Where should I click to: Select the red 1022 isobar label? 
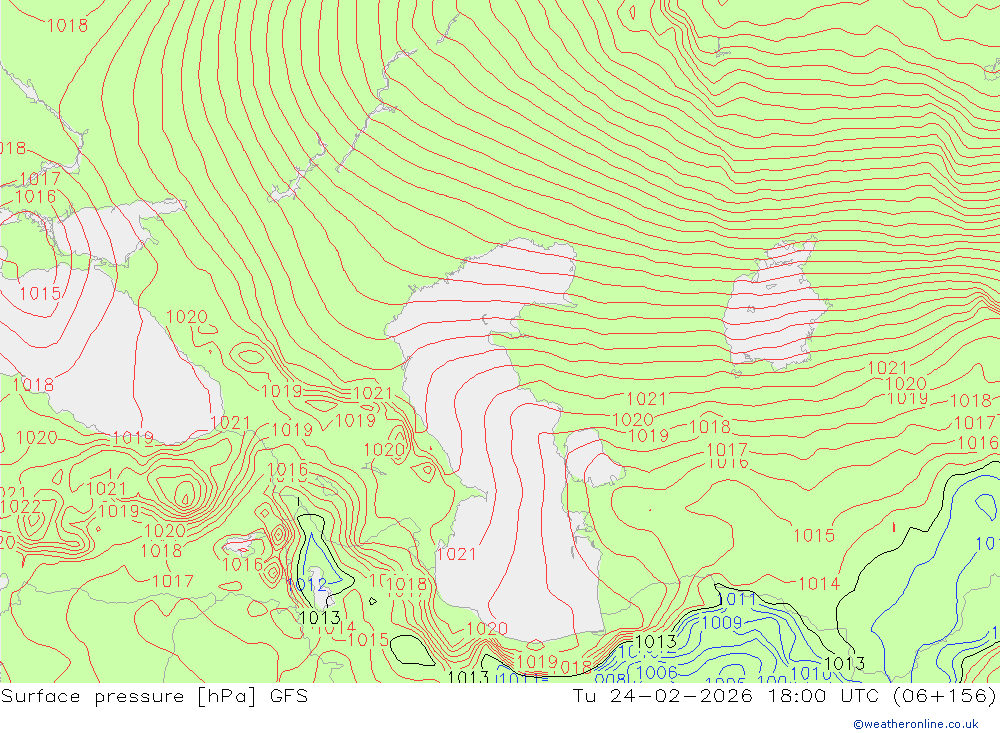click(x=20, y=507)
